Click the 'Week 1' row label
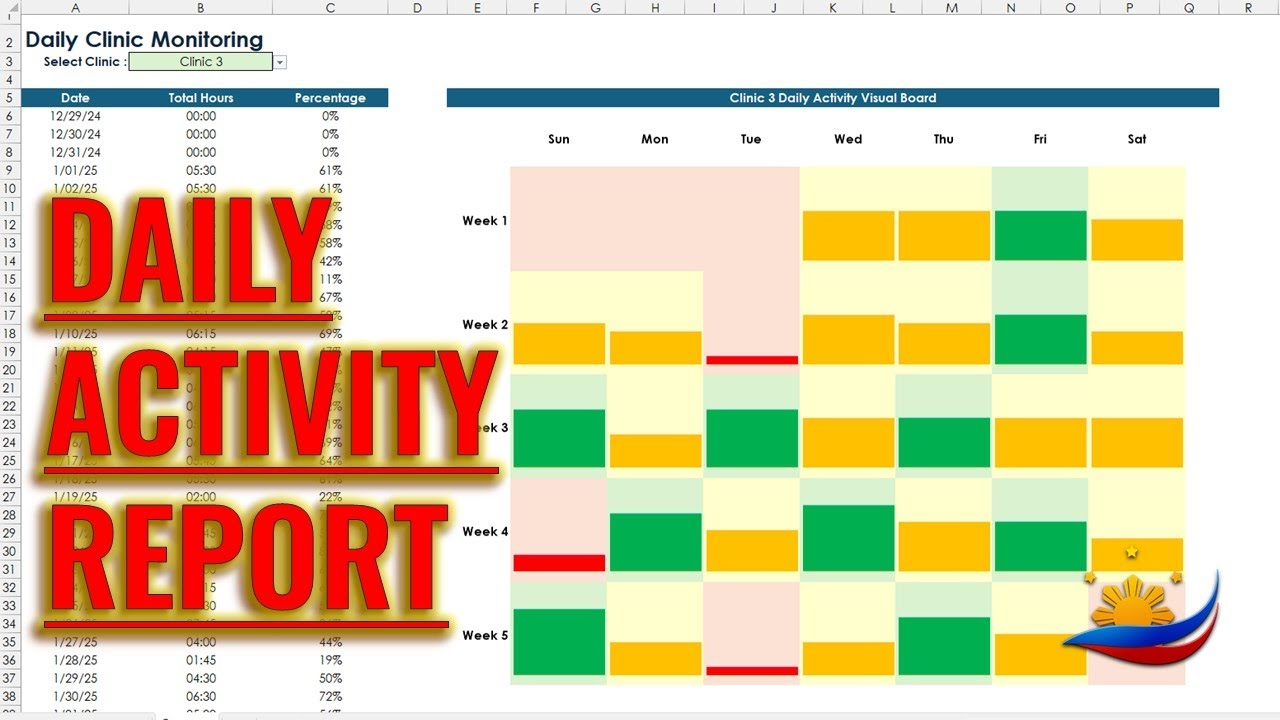Image resolution: width=1280 pixels, height=720 pixels. pos(485,221)
